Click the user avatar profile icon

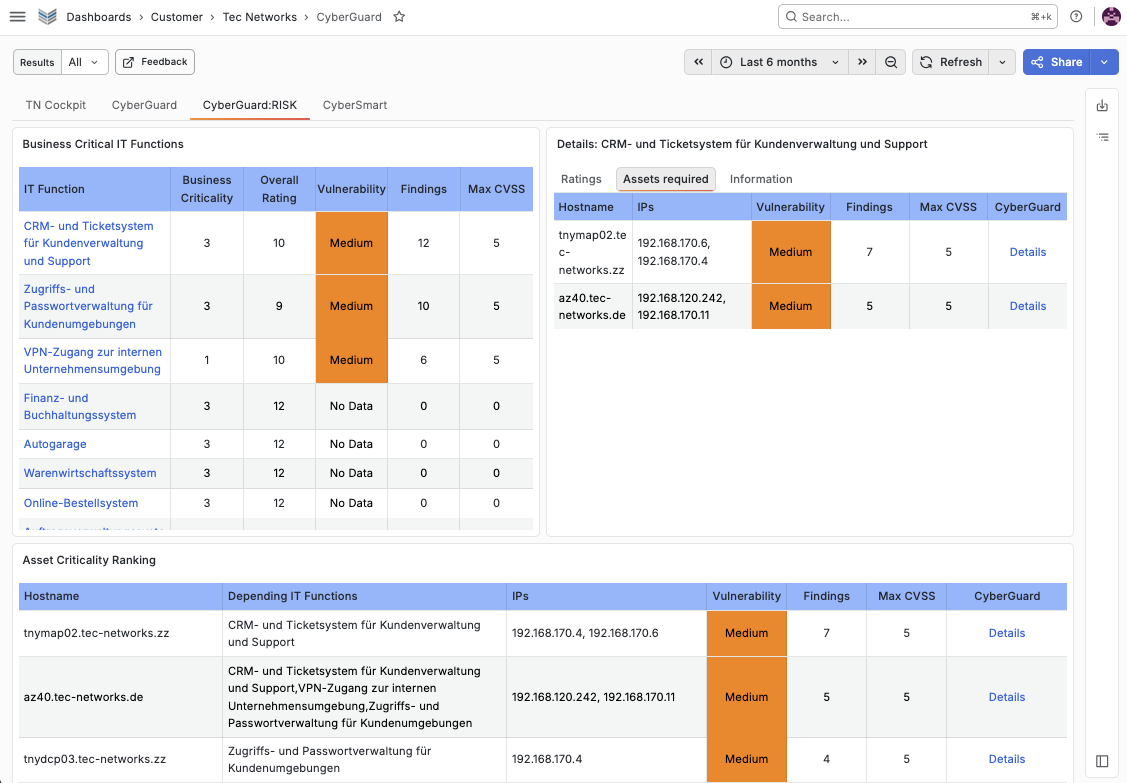[1111, 17]
